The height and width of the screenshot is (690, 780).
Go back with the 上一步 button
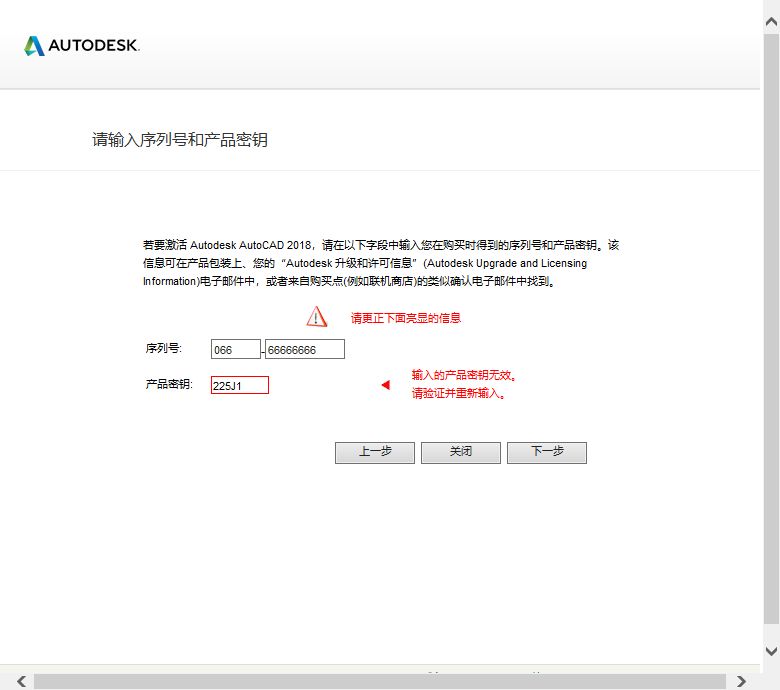(375, 453)
